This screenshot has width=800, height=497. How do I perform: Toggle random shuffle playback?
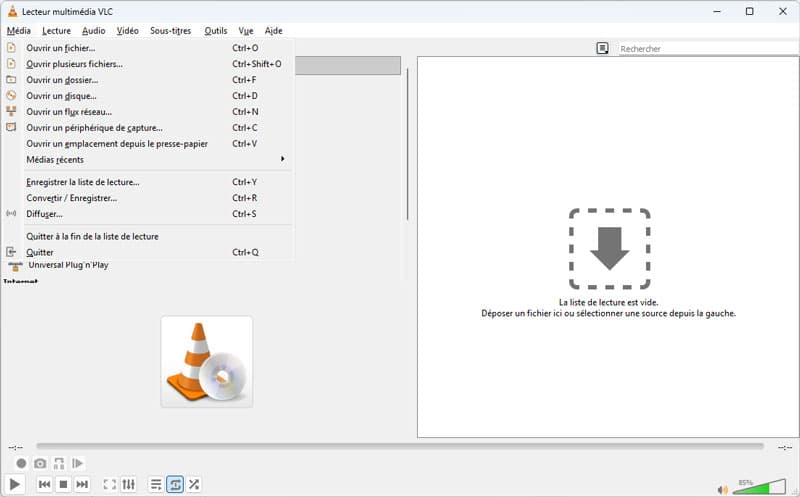click(194, 485)
